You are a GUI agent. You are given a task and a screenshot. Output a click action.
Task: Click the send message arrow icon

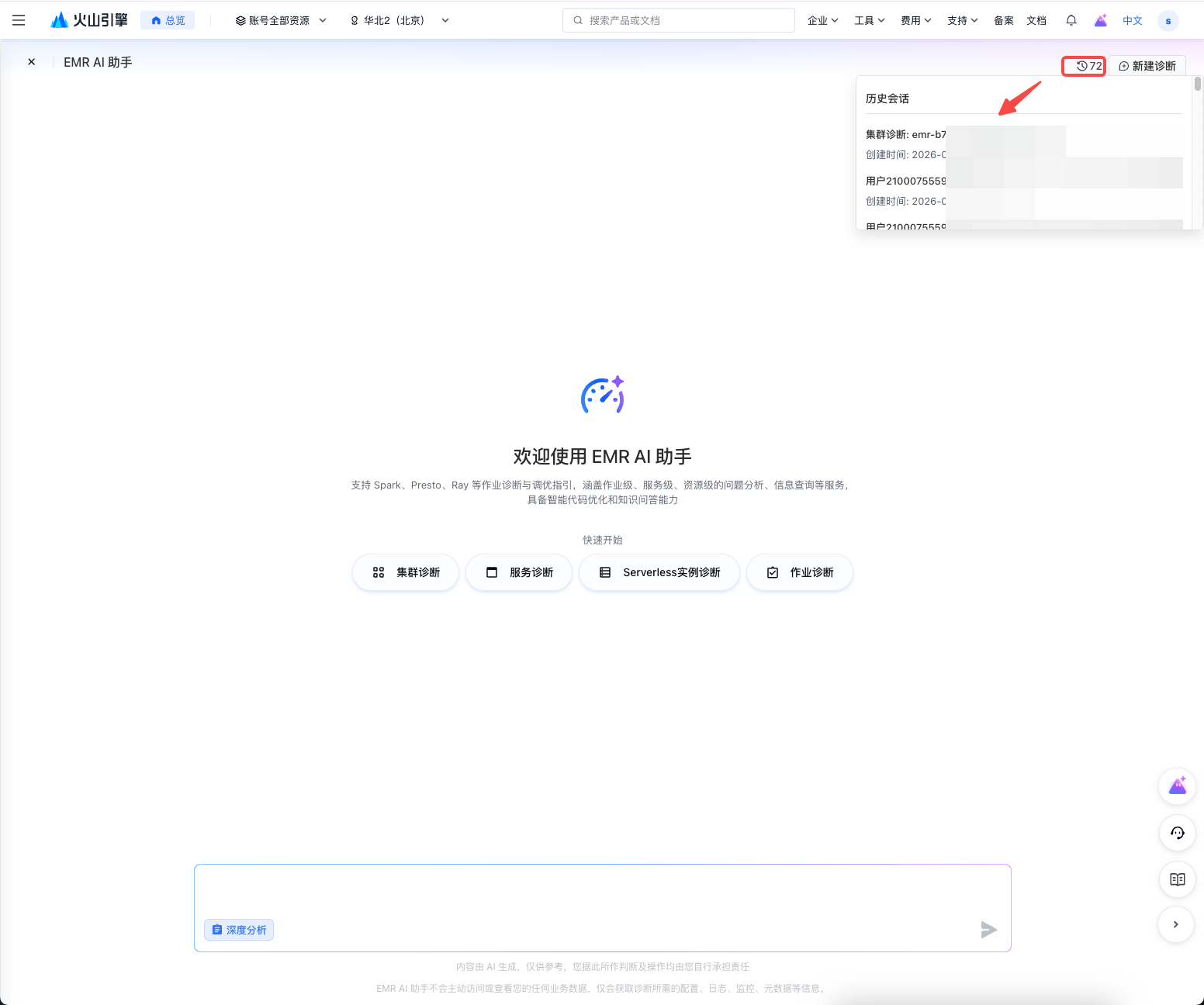tap(988, 930)
